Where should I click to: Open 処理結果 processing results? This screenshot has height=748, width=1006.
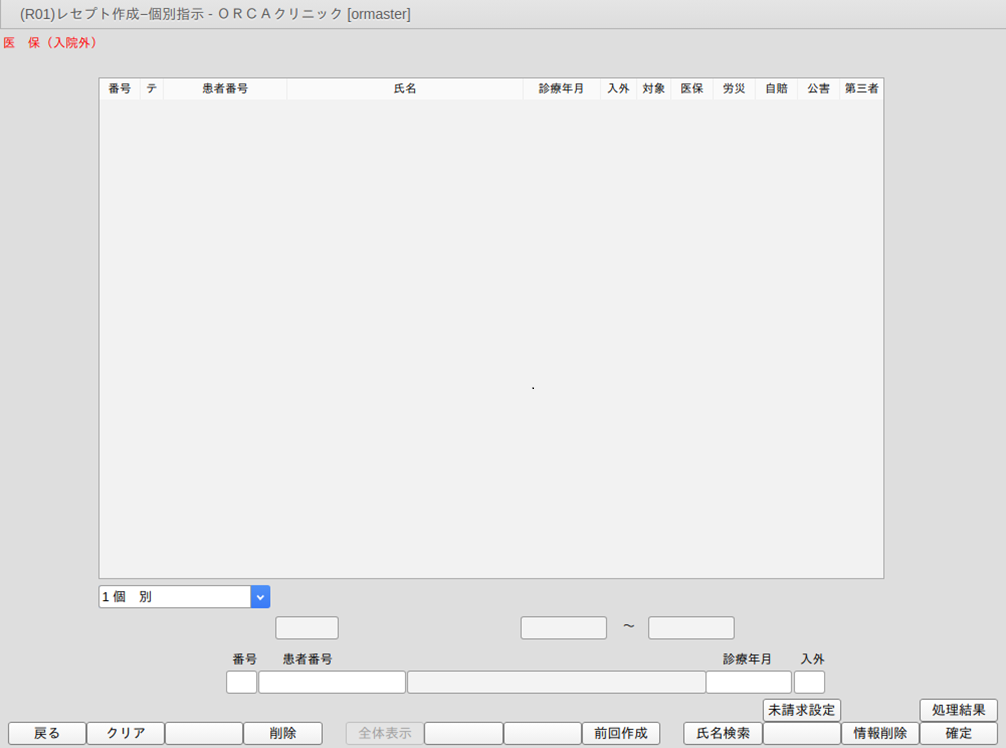pos(958,710)
